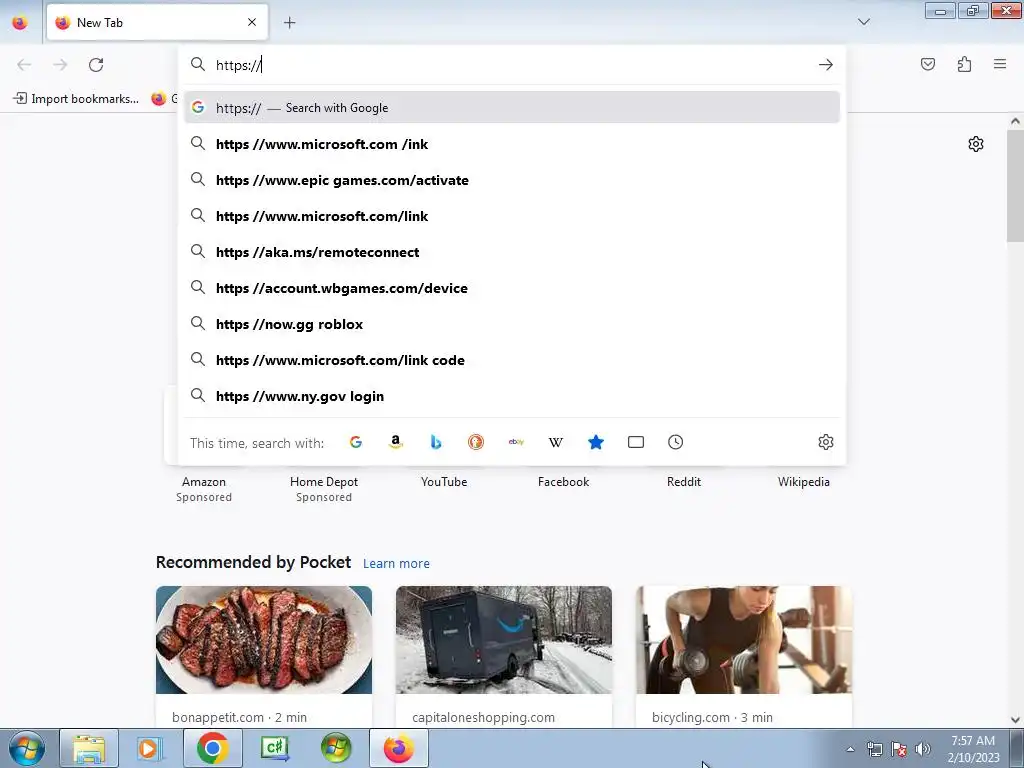The height and width of the screenshot is (768, 1024).
Task: Click Import bookmarks in bookmarks toolbar
Action: tap(76, 99)
